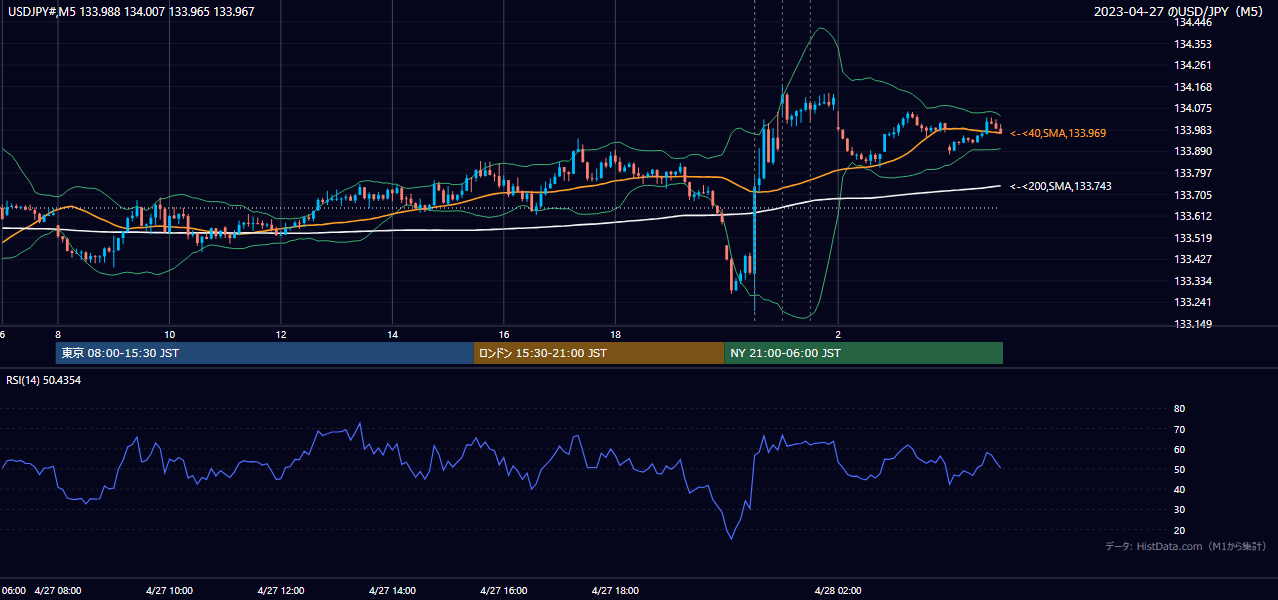The image size is (1278, 600).
Task: Click the HistData.com data source credit
Action: click(x=1185, y=546)
